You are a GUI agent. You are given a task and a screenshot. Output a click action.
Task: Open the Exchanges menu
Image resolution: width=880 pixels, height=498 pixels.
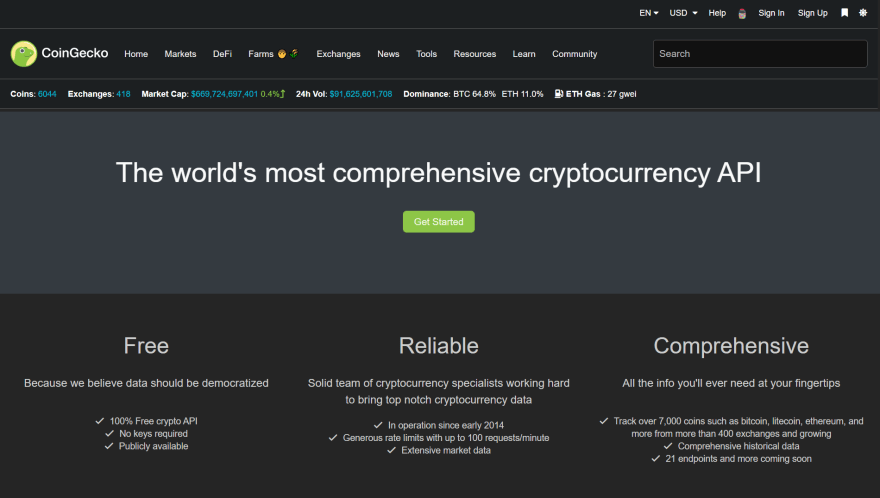point(338,54)
